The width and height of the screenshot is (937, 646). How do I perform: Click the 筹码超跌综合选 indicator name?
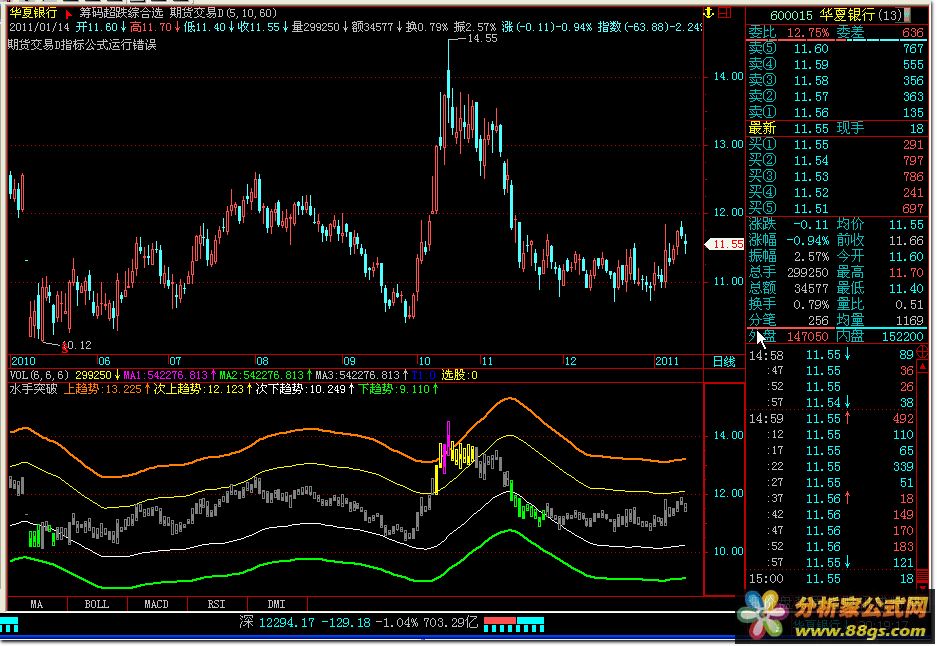tap(121, 13)
